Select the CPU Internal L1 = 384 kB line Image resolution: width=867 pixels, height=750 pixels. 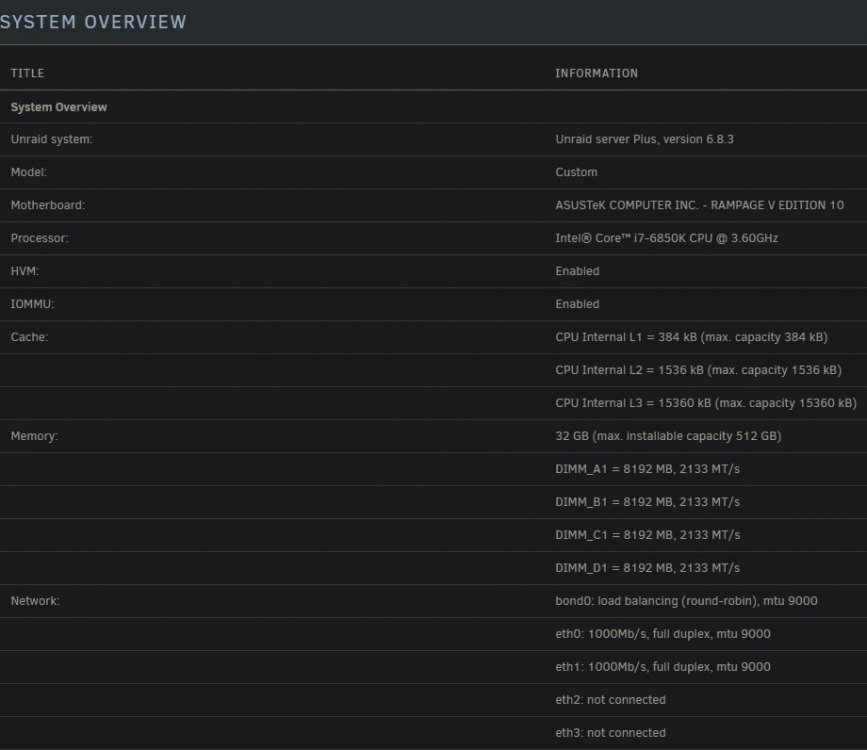(x=691, y=337)
